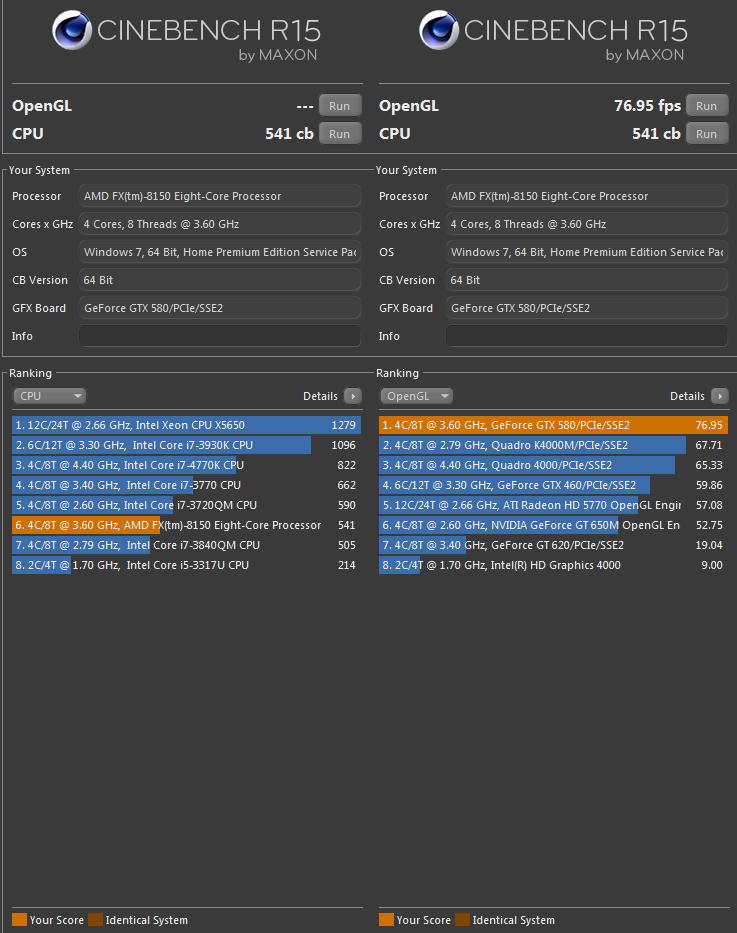Select NVIDIA GeForce GT 650M ranking row
737x933 pixels.
[x=553, y=525]
